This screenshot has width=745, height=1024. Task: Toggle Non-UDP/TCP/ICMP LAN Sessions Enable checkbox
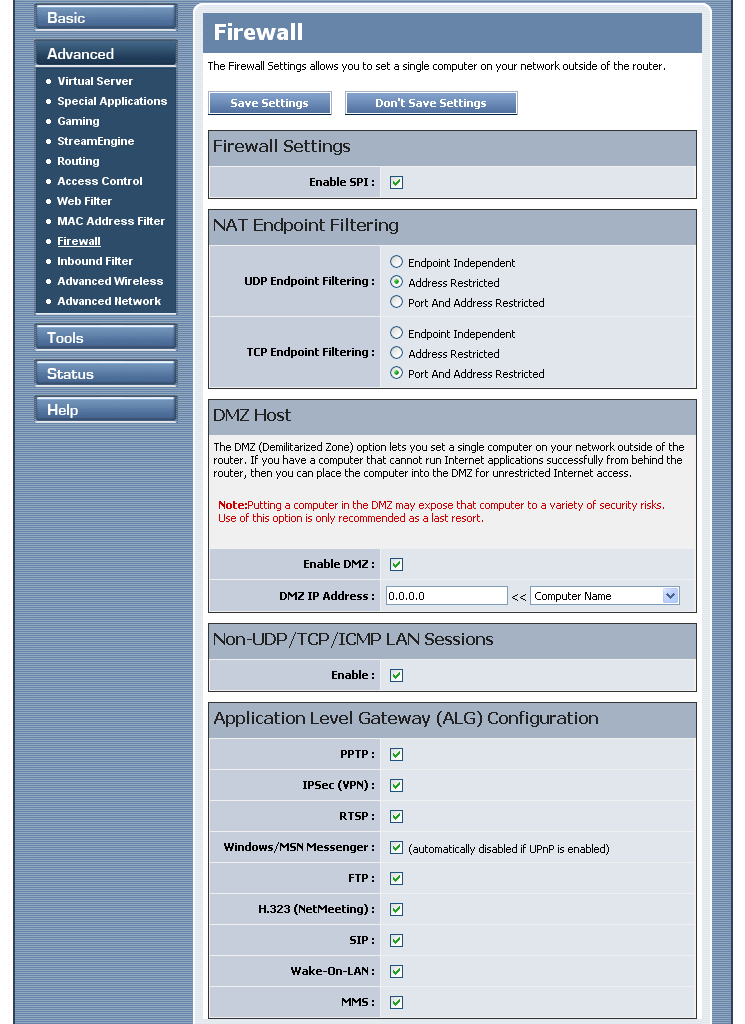(396, 675)
